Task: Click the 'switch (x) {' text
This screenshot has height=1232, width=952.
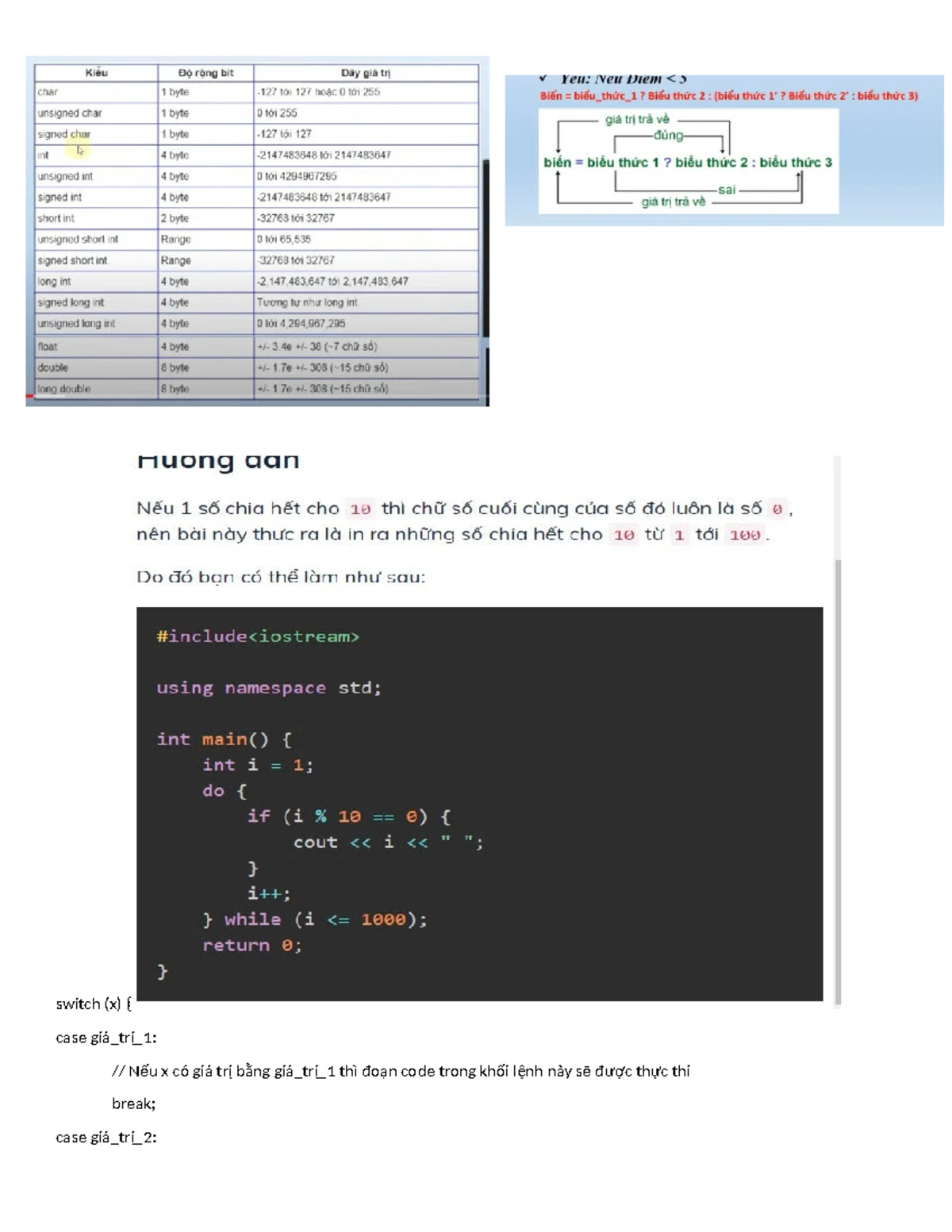Action: 94,1004
